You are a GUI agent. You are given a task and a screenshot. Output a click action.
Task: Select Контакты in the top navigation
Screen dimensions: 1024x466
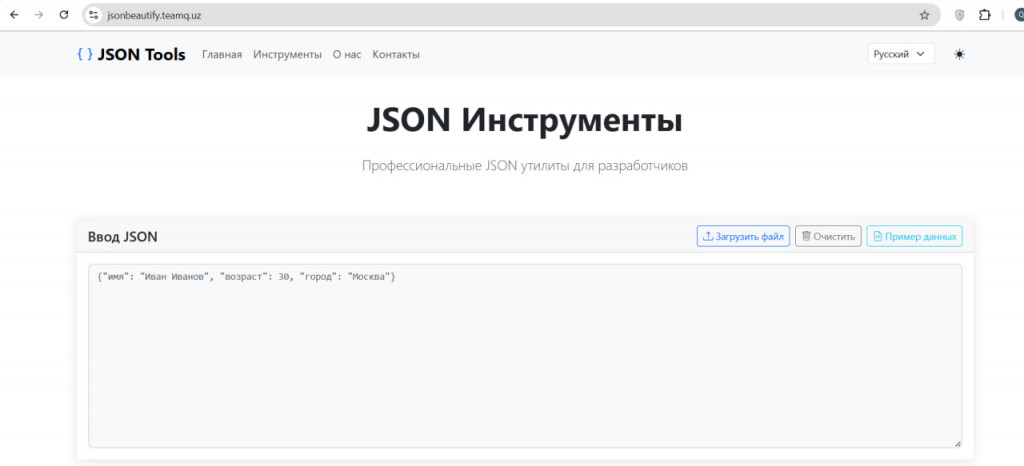point(396,55)
